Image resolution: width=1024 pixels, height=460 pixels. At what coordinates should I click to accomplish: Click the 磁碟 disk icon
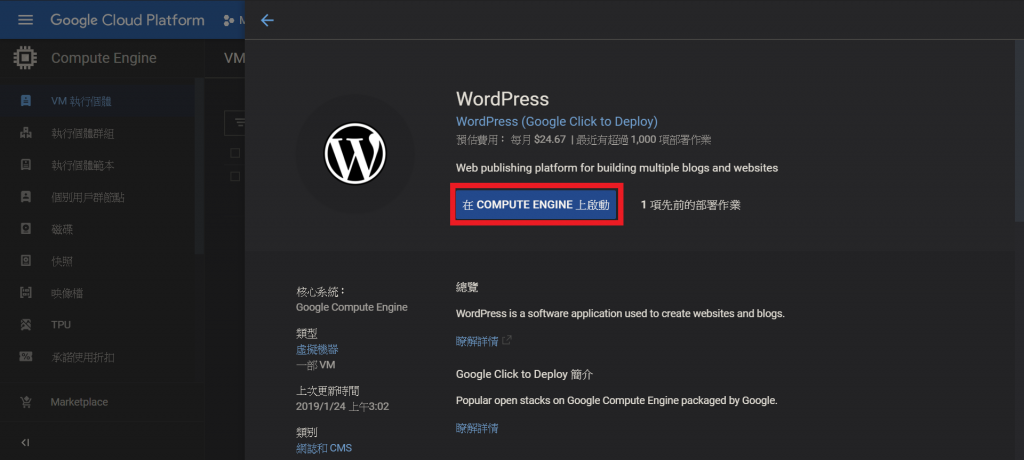coord(25,229)
